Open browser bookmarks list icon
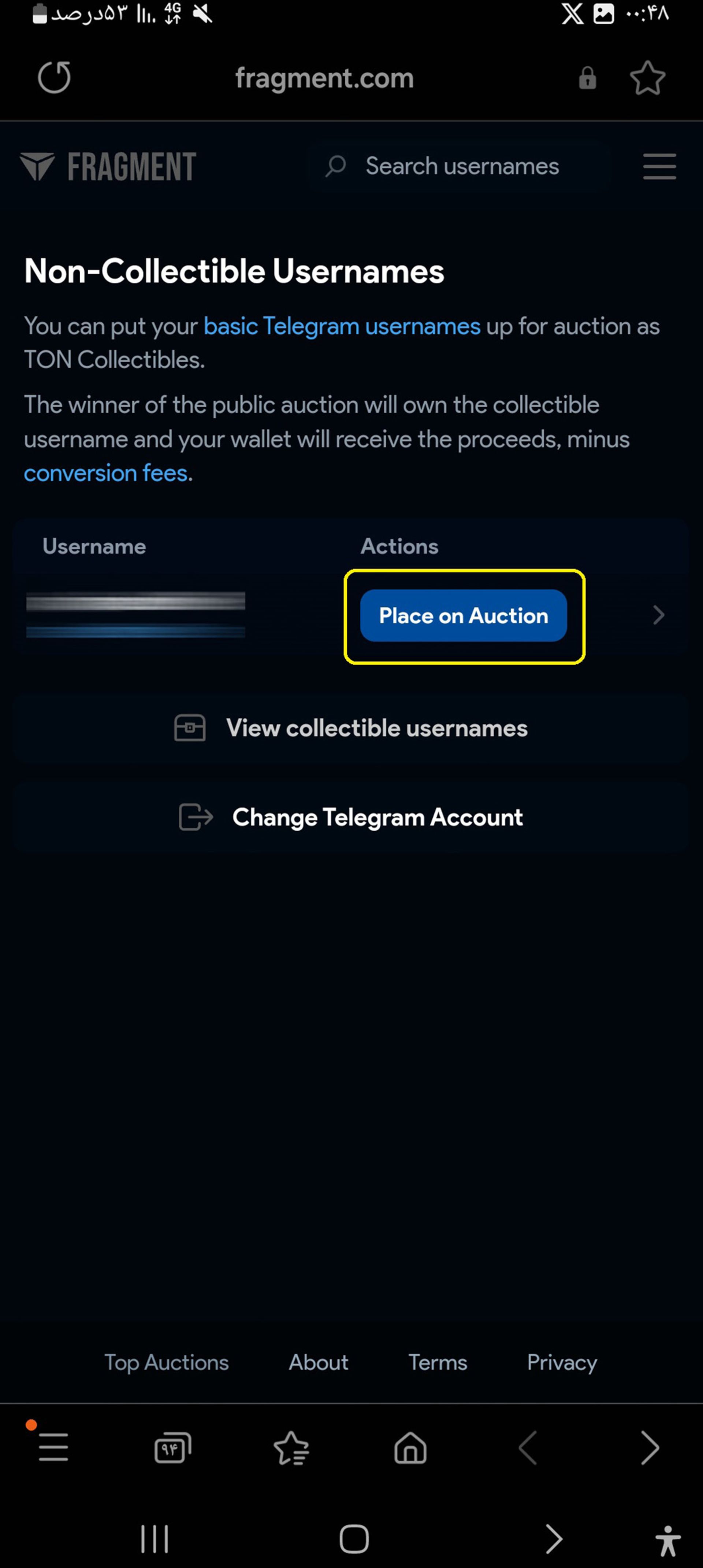 [x=291, y=1448]
